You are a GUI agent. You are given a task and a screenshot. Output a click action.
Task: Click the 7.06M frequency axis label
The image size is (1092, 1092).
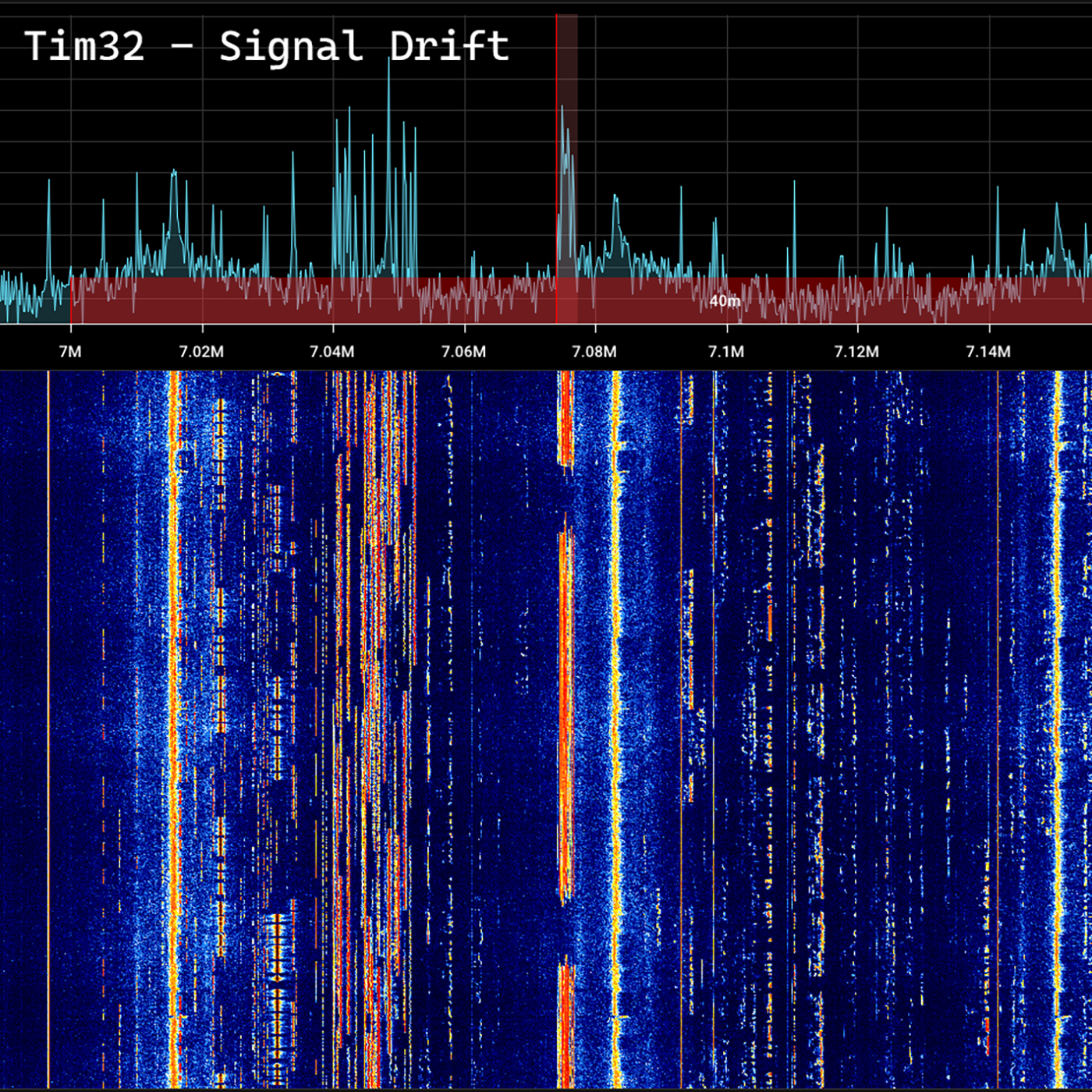[463, 352]
